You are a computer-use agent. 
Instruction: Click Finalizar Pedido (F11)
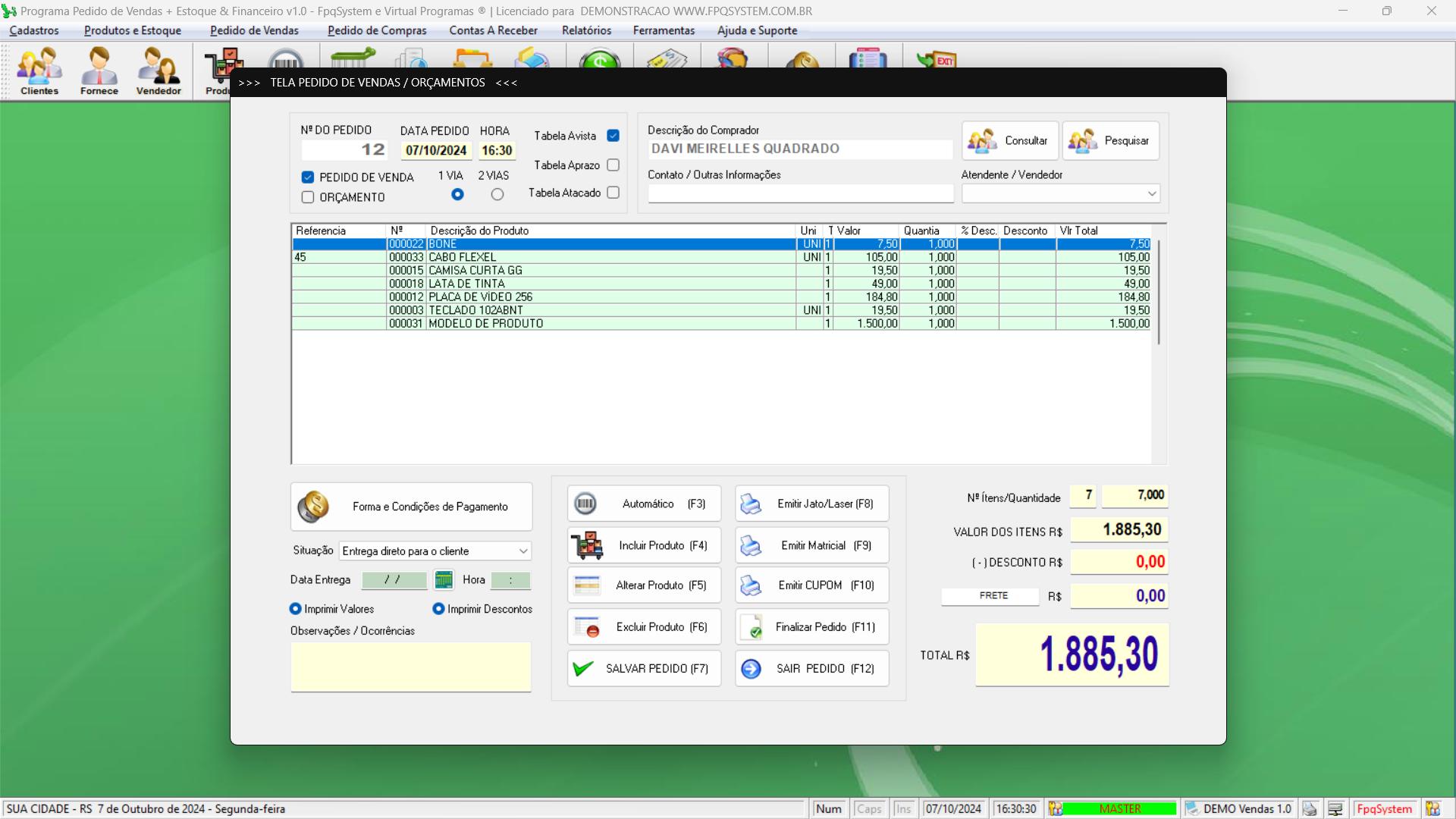point(811,627)
